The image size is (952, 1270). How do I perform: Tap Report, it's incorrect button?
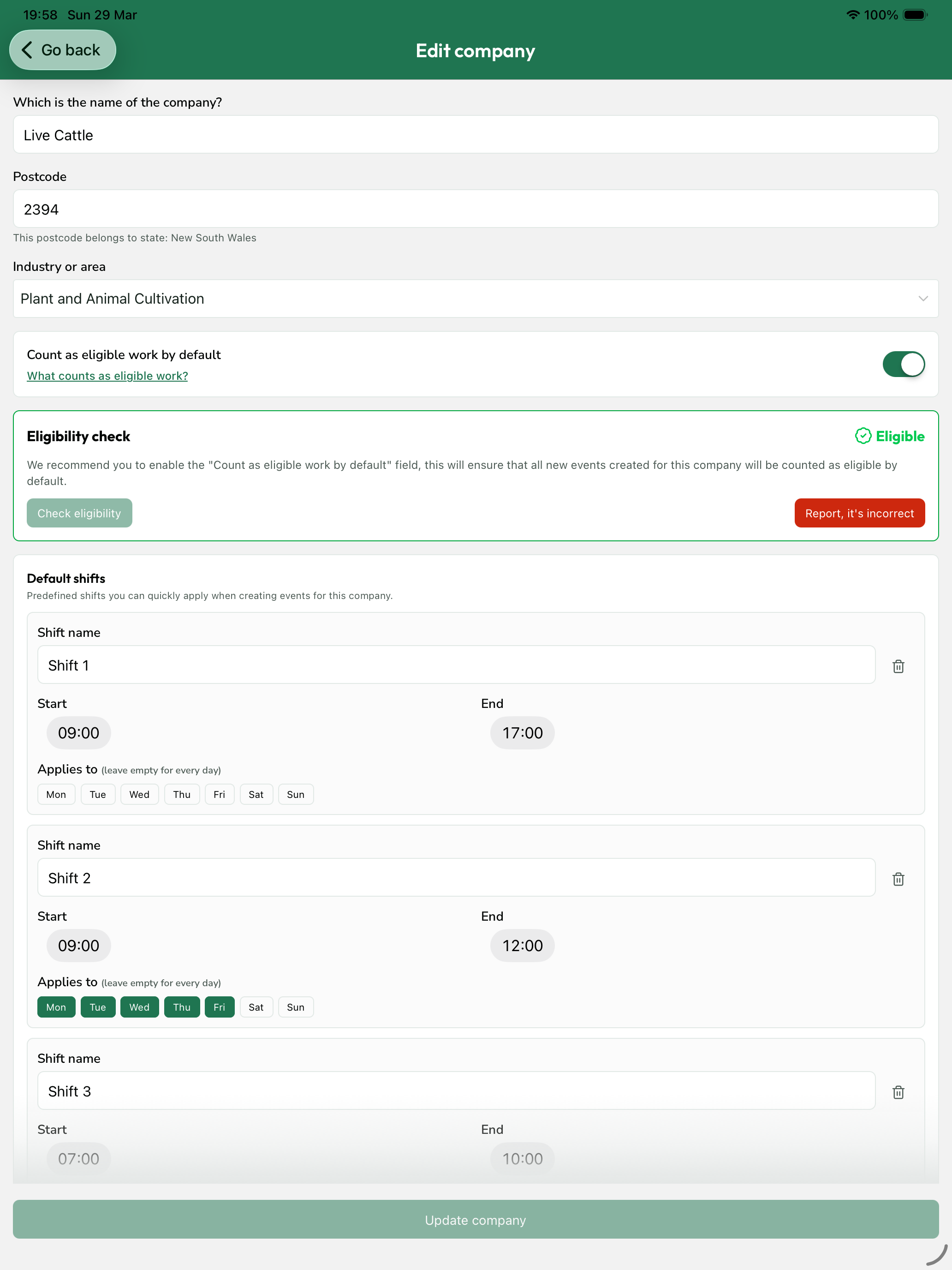coord(859,513)
